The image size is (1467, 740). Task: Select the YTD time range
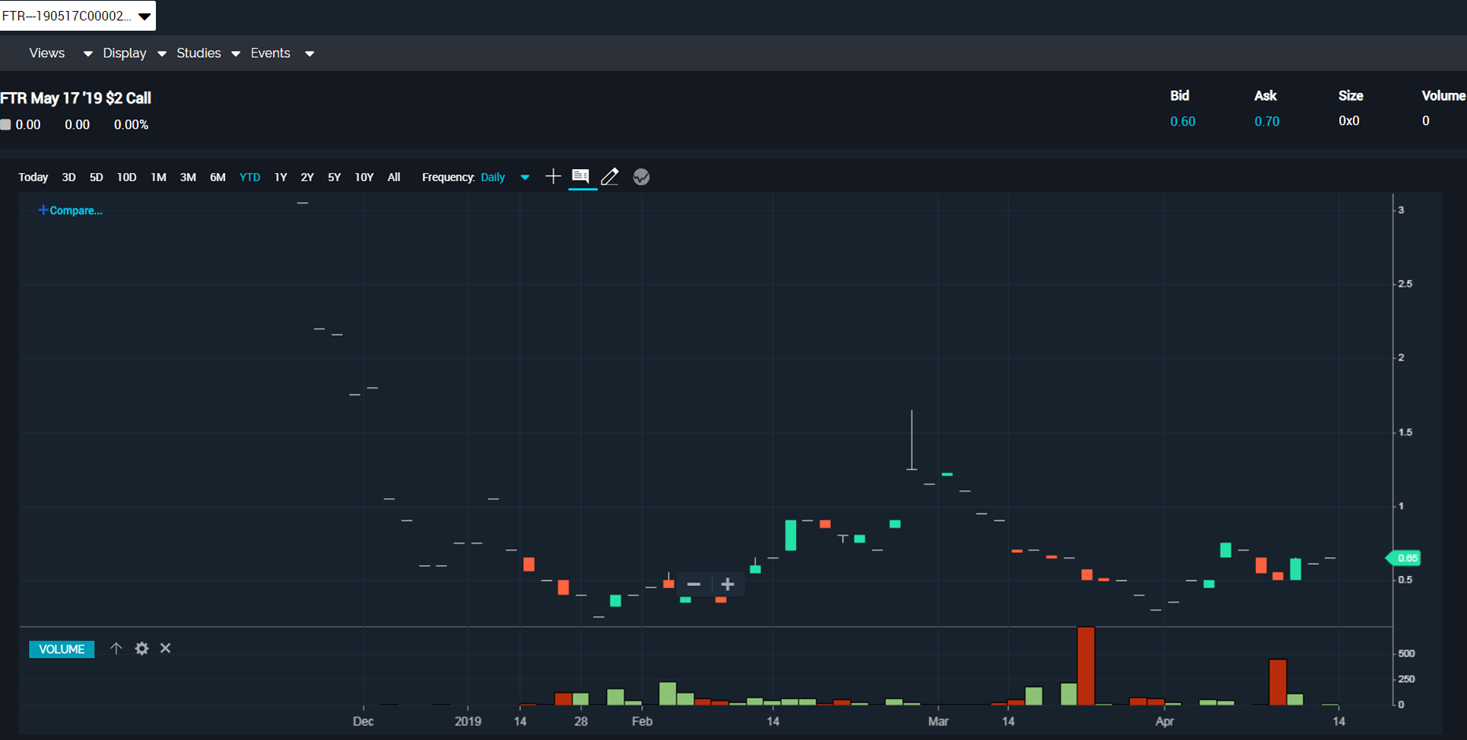tap(249, 178)
